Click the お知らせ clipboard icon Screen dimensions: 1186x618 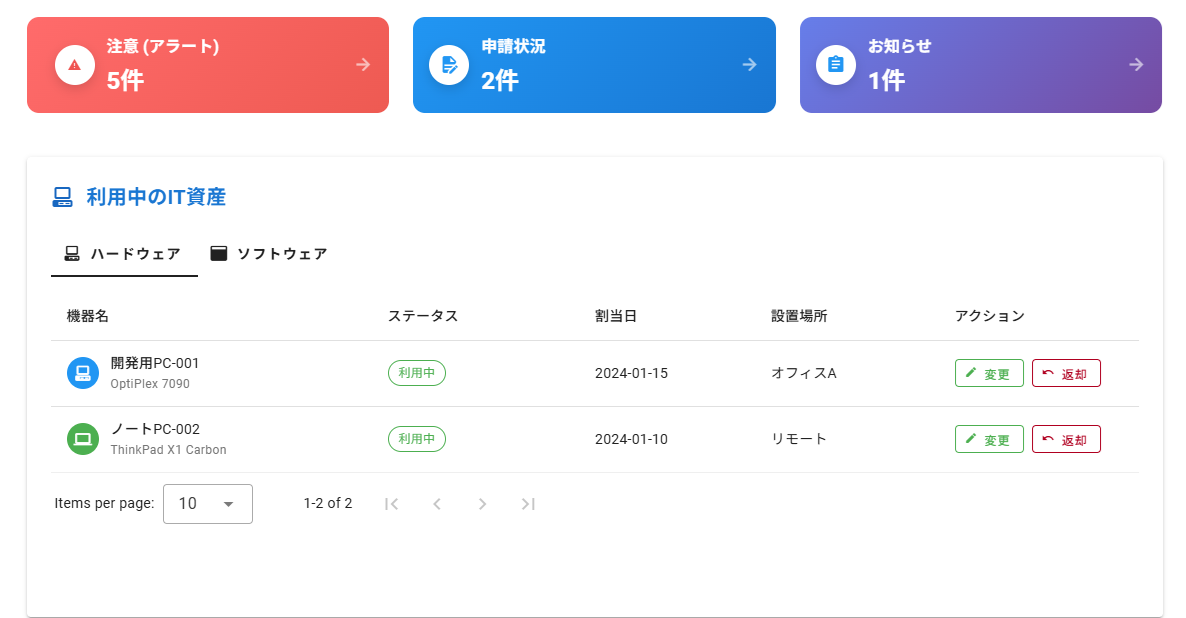tap(836, 65)
